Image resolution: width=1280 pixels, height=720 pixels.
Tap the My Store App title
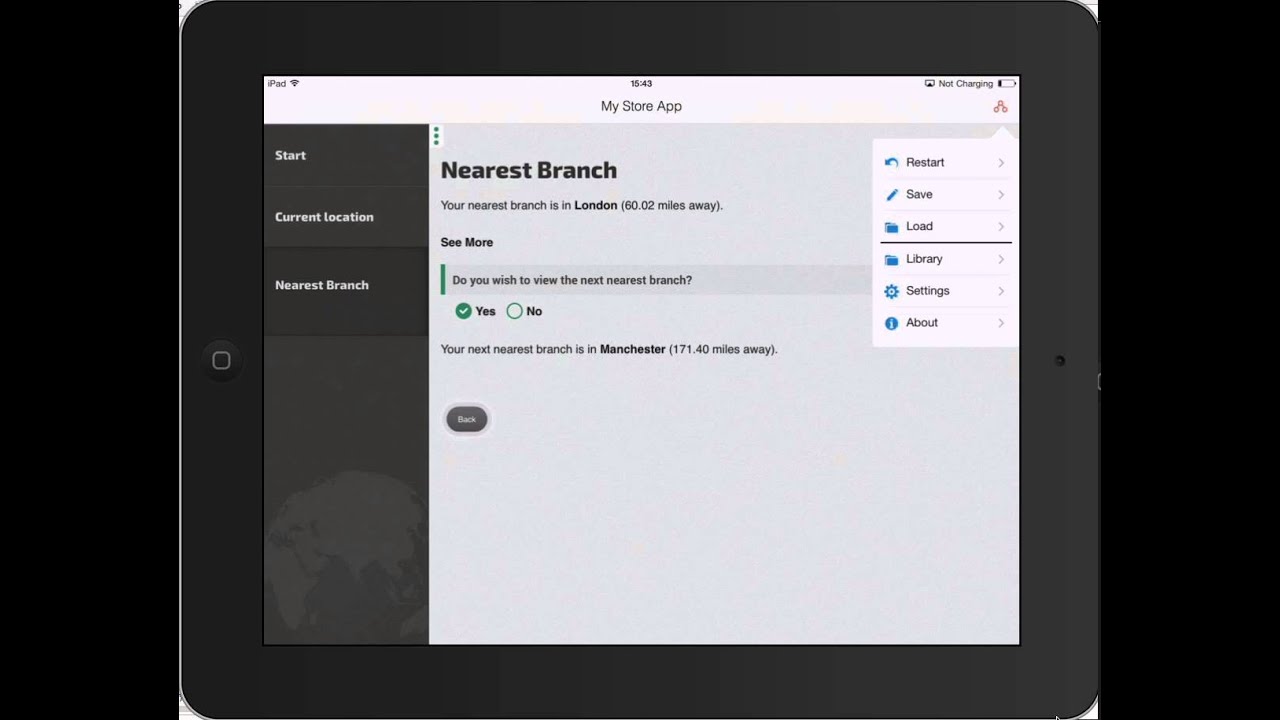[x=641, y=106]
